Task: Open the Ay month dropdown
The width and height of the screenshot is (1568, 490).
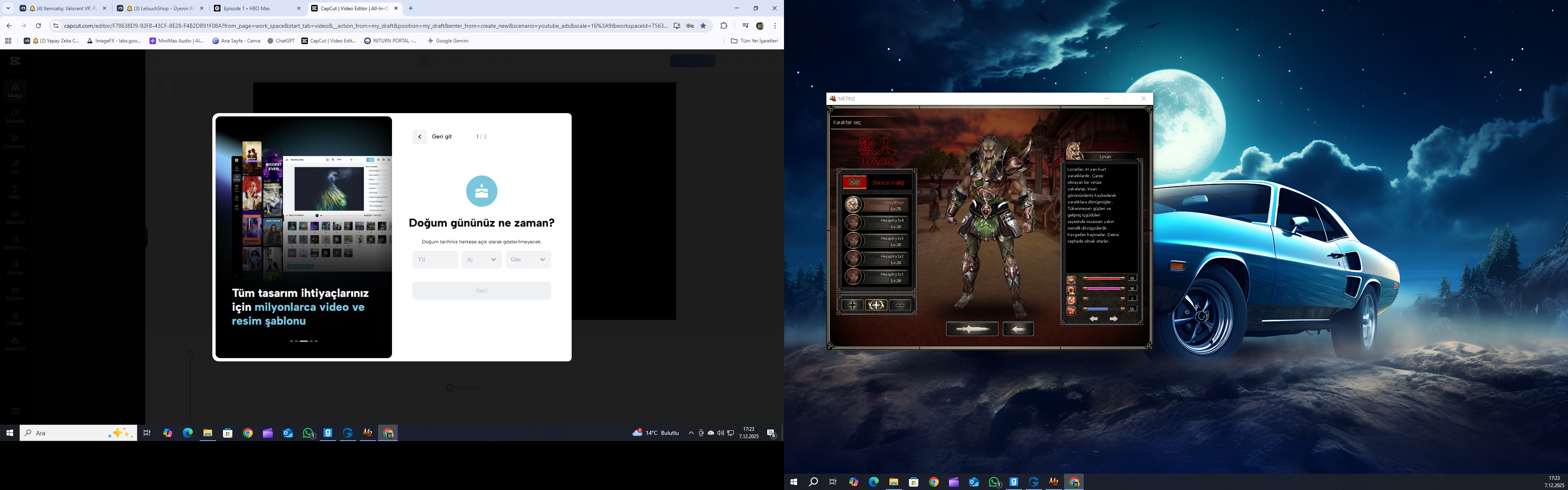Action: [x=481, y=260]
